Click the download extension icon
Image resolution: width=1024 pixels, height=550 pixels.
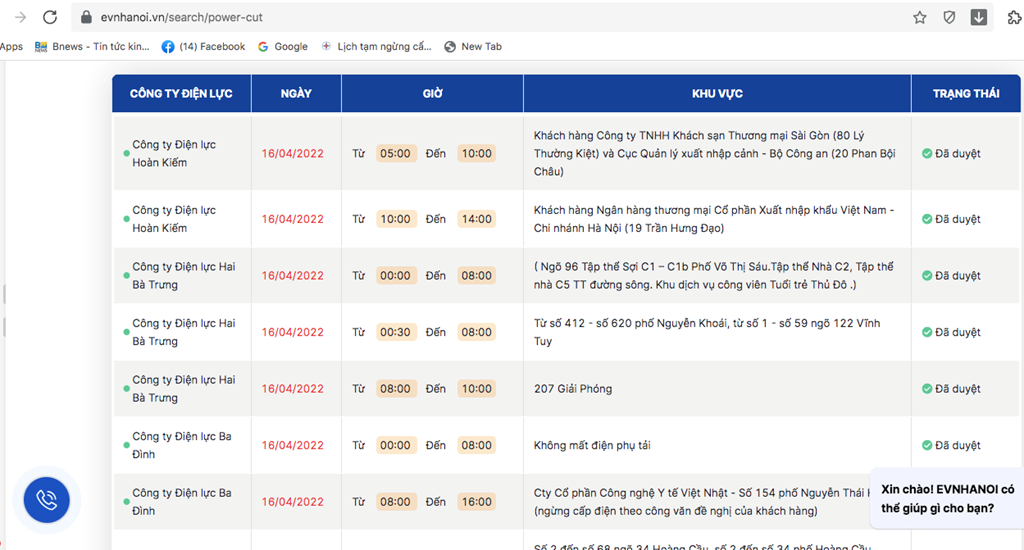pos(978,17)
